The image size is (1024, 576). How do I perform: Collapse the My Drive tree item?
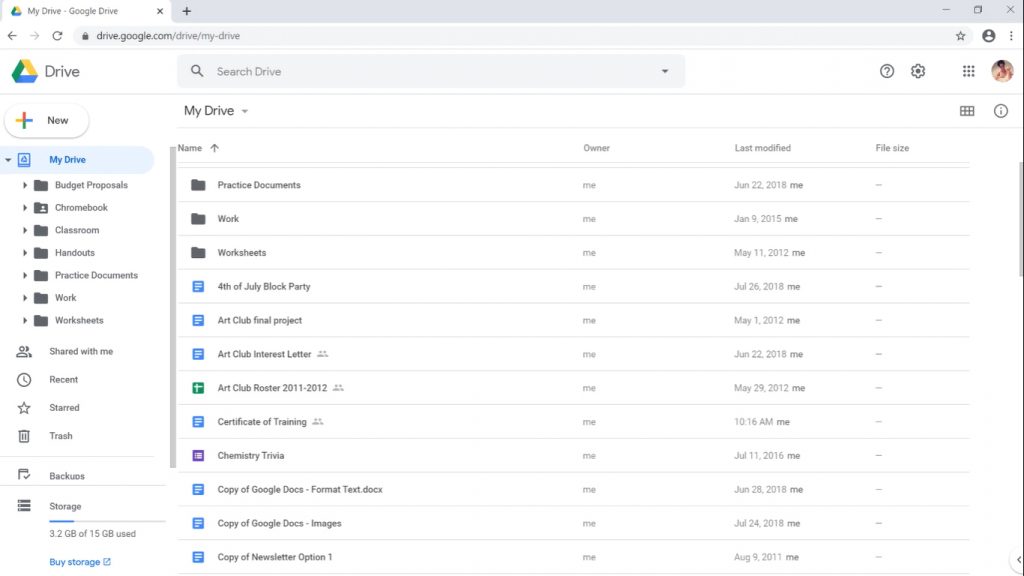(x=8, y=159)
